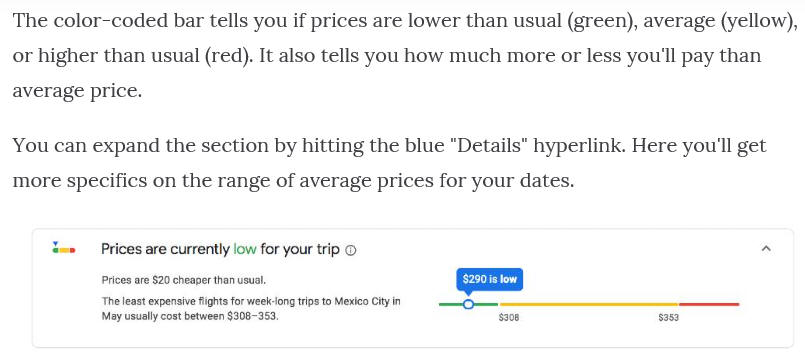
Task: Open the info icon beside trip heading
Action: pos(351,251)
